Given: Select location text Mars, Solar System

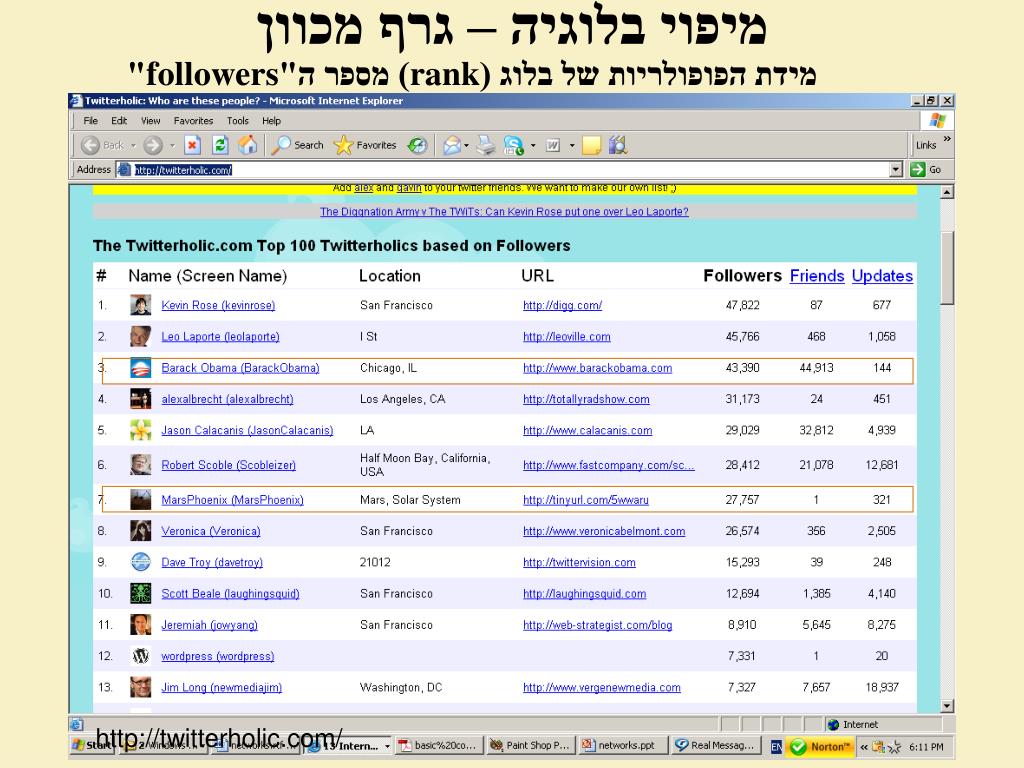Looking at the screenshot, I should [x=410, y=500].
